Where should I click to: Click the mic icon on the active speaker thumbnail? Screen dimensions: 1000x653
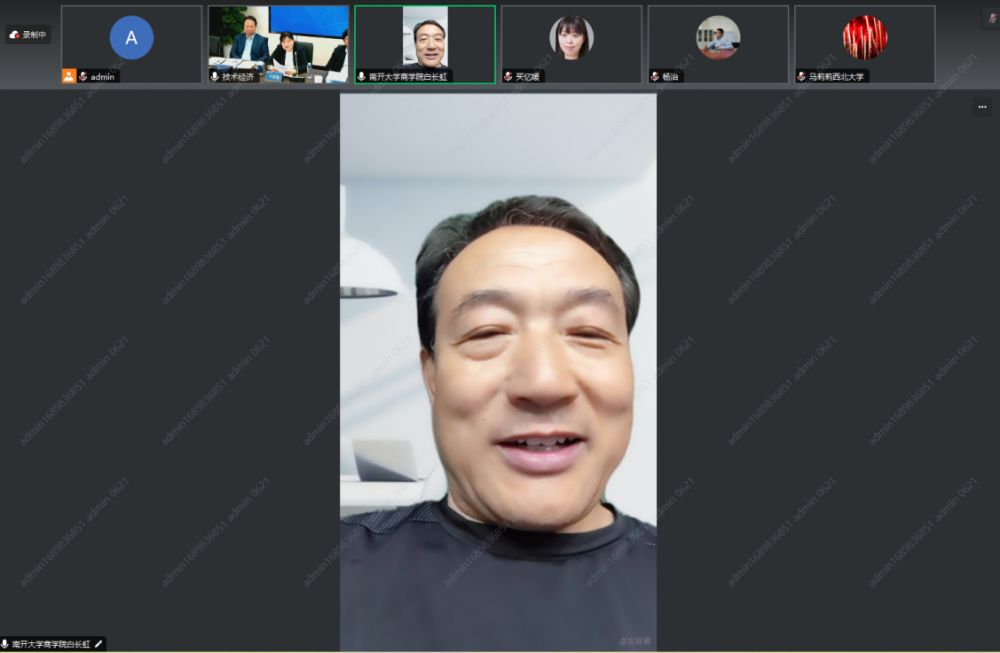pyautogui.click(x=362, y=76)
